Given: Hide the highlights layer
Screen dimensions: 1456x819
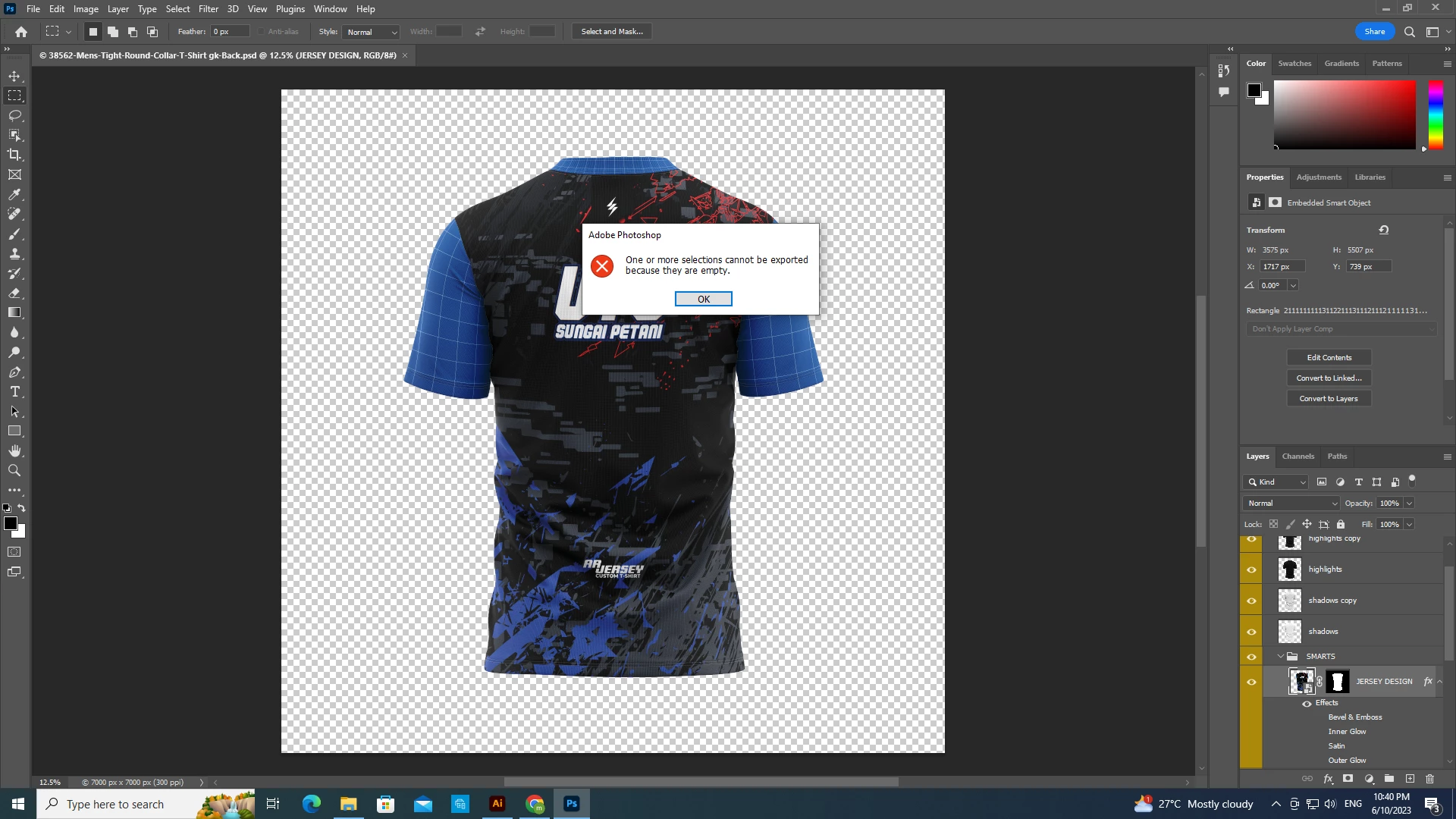Looking at the screenshot, I should pyautogui.click(x=1251, y=570).
